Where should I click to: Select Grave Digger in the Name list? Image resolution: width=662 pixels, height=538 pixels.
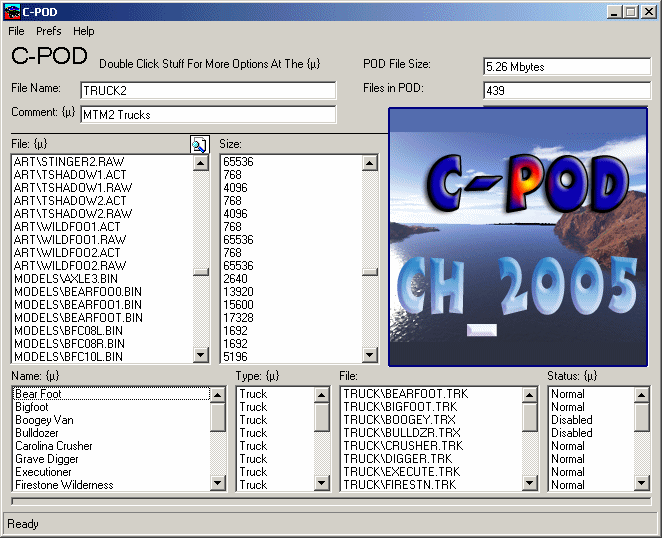(47, 459)
